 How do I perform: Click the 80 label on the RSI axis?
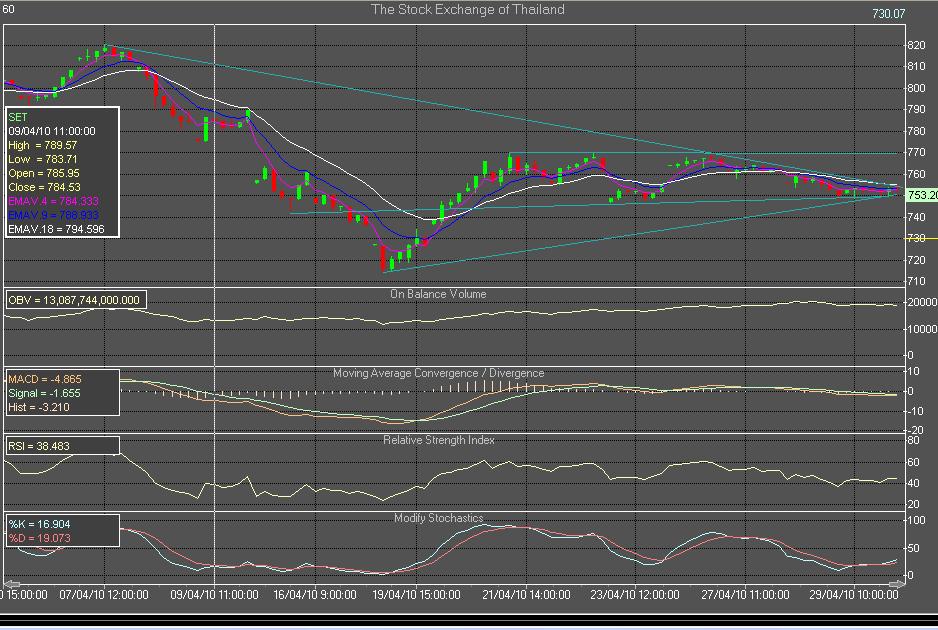click(x=913, y=440)
